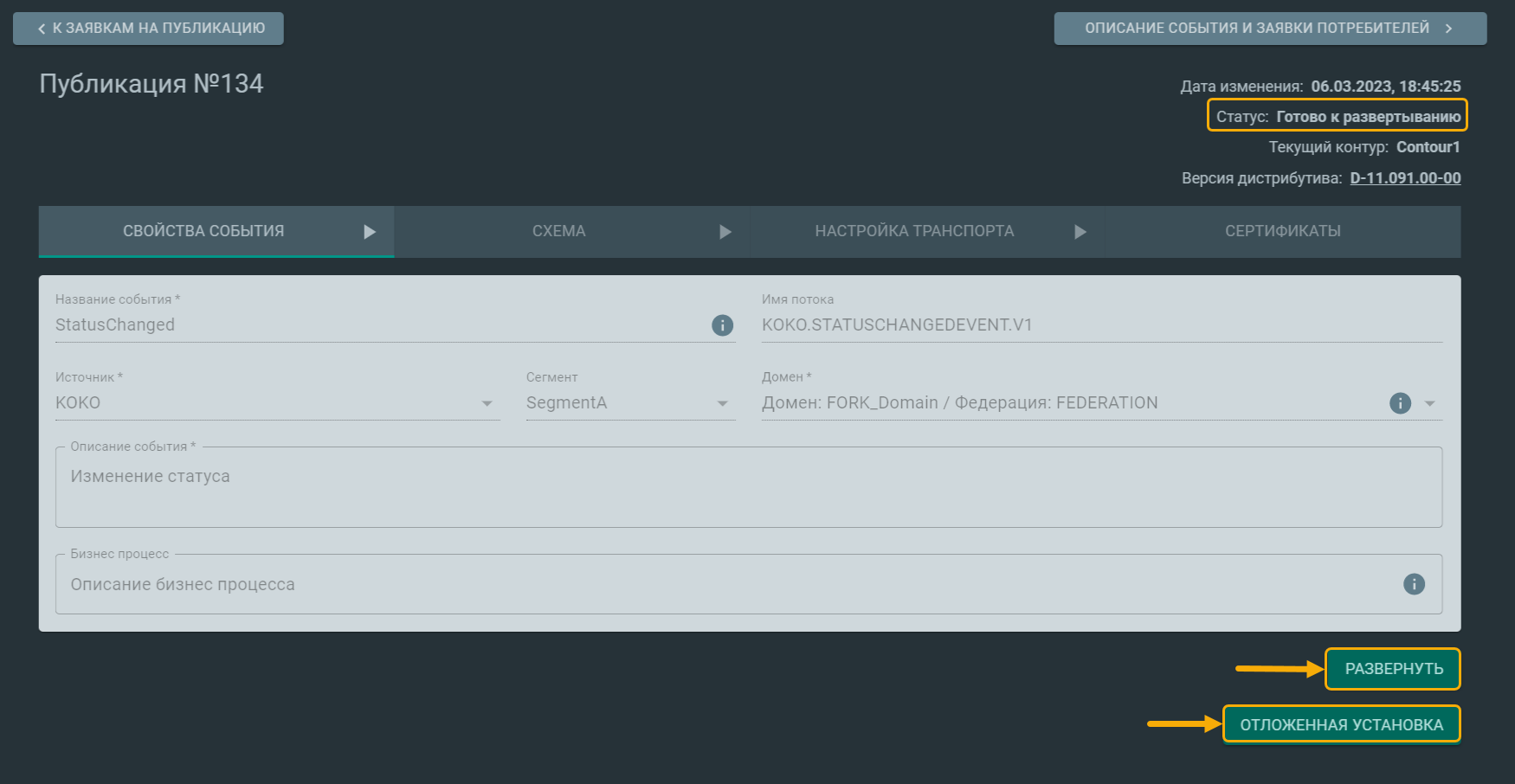
Task: Open the Источник dropdown showing KOKO
Action: (277, 403)
